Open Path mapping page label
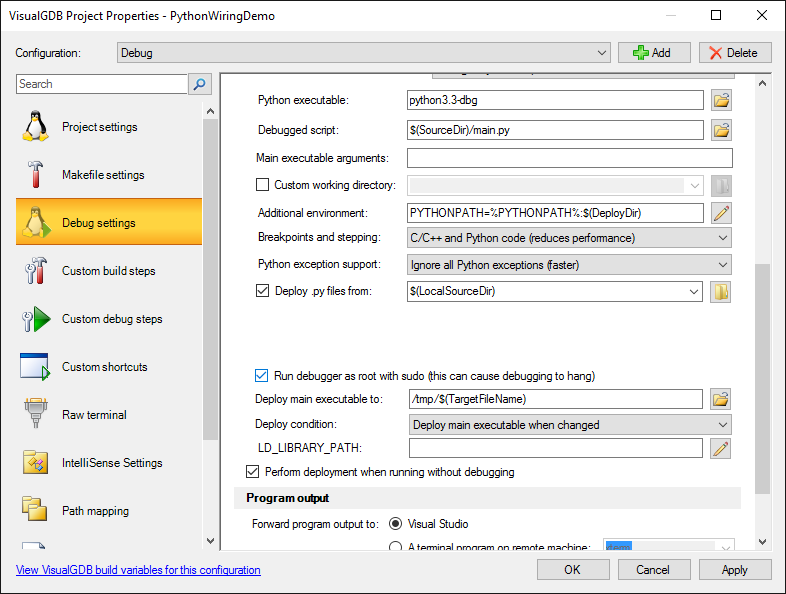This screenshot has width=786, height=594. click(95, 511)
